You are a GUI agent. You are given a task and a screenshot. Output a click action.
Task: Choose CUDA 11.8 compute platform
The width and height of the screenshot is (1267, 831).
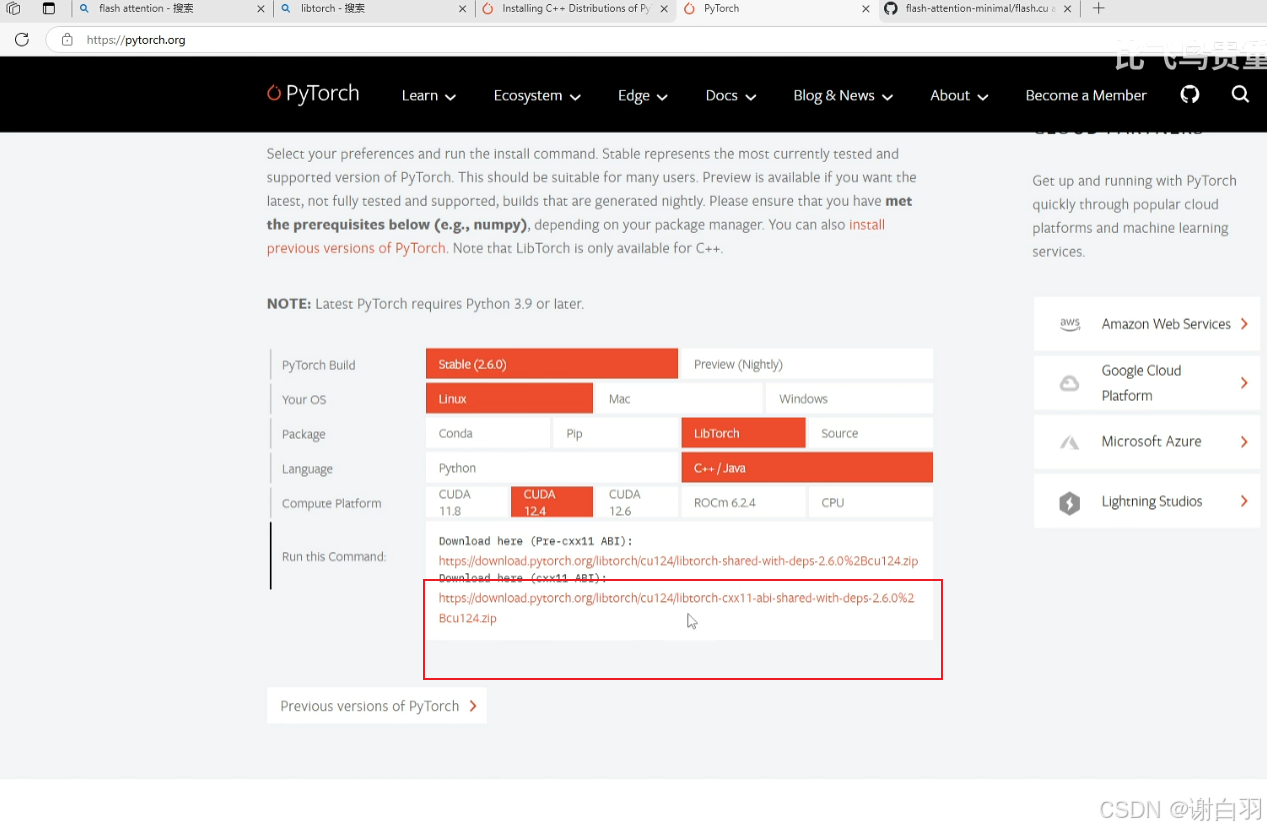(x=467, y=502)
